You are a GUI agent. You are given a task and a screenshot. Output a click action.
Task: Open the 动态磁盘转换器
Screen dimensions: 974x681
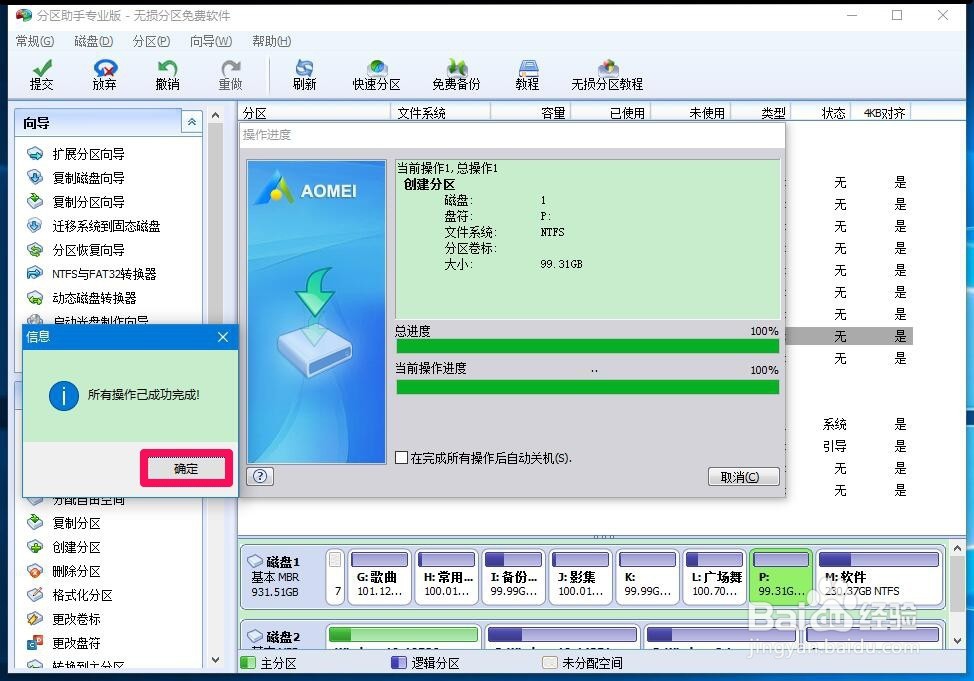pos(82,298)
